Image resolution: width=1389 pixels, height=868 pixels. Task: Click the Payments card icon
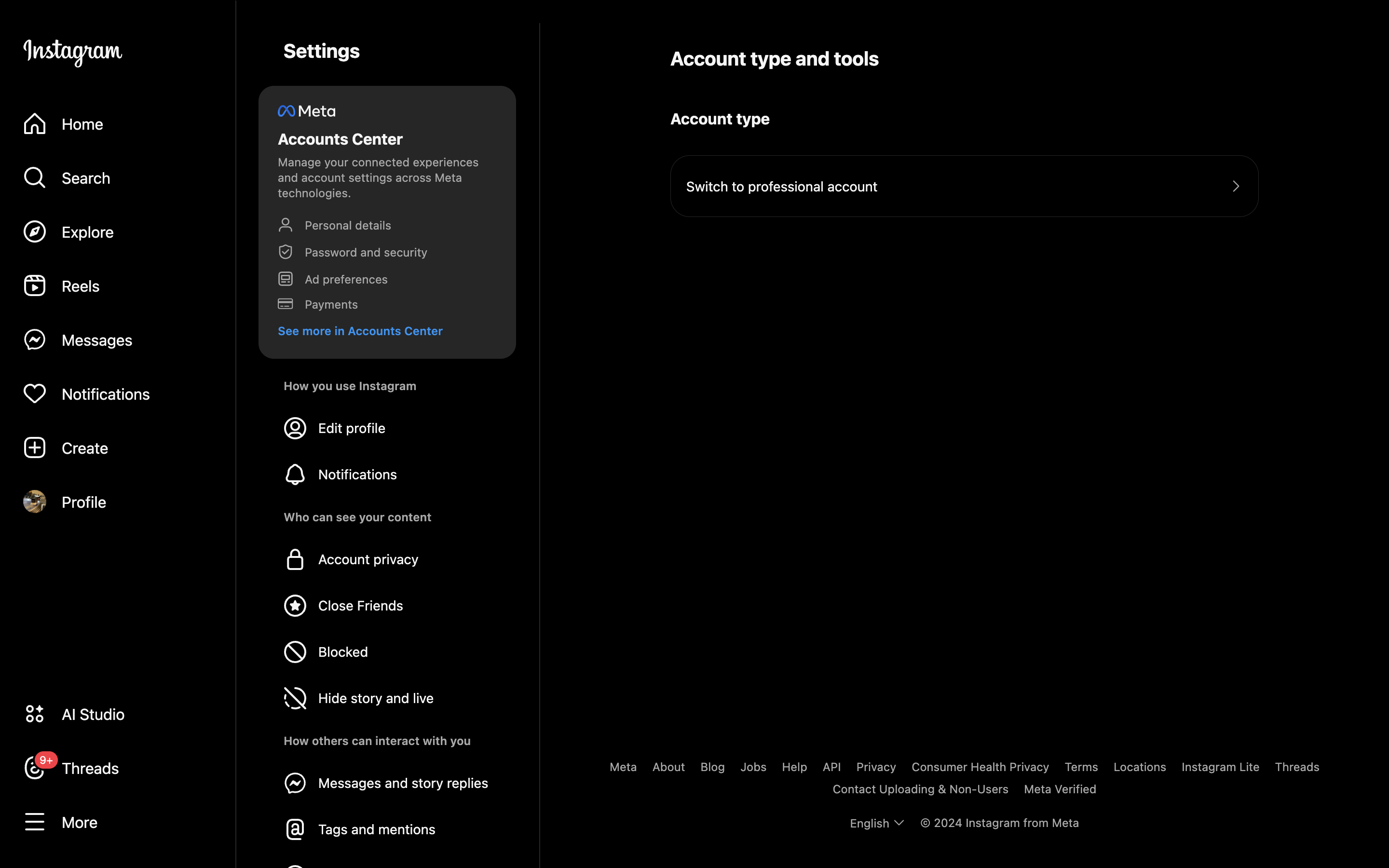point(285,304)
